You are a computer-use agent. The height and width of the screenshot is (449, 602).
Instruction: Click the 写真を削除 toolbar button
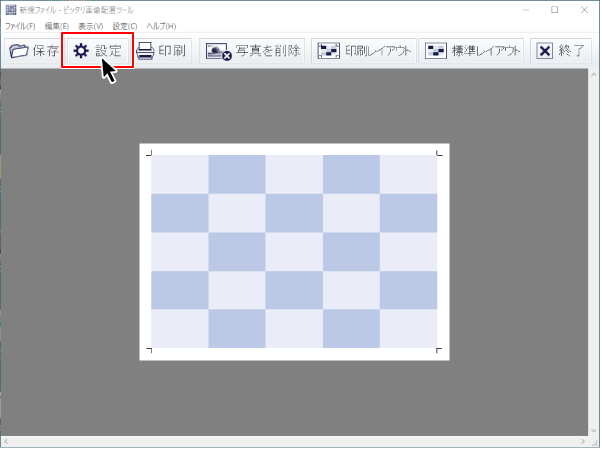[253, 51]
